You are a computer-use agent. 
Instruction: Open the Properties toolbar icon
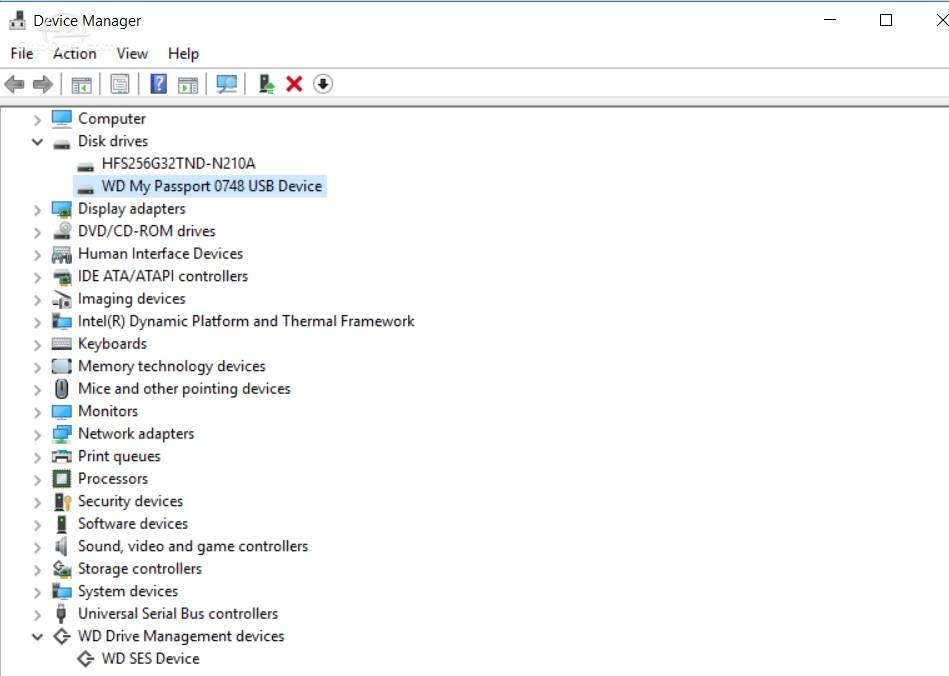120,84
